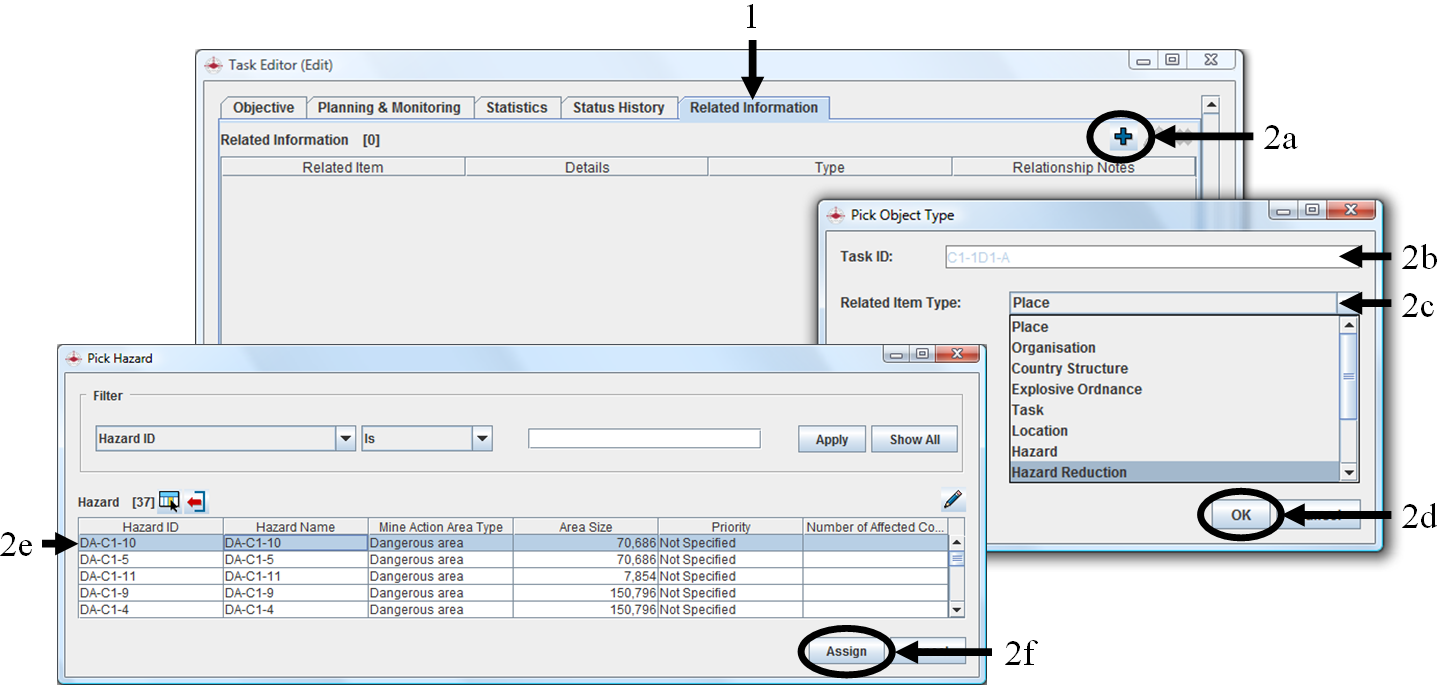Close the Pick Hazard dialog window

pyautogui.click(x=959, y=355)
